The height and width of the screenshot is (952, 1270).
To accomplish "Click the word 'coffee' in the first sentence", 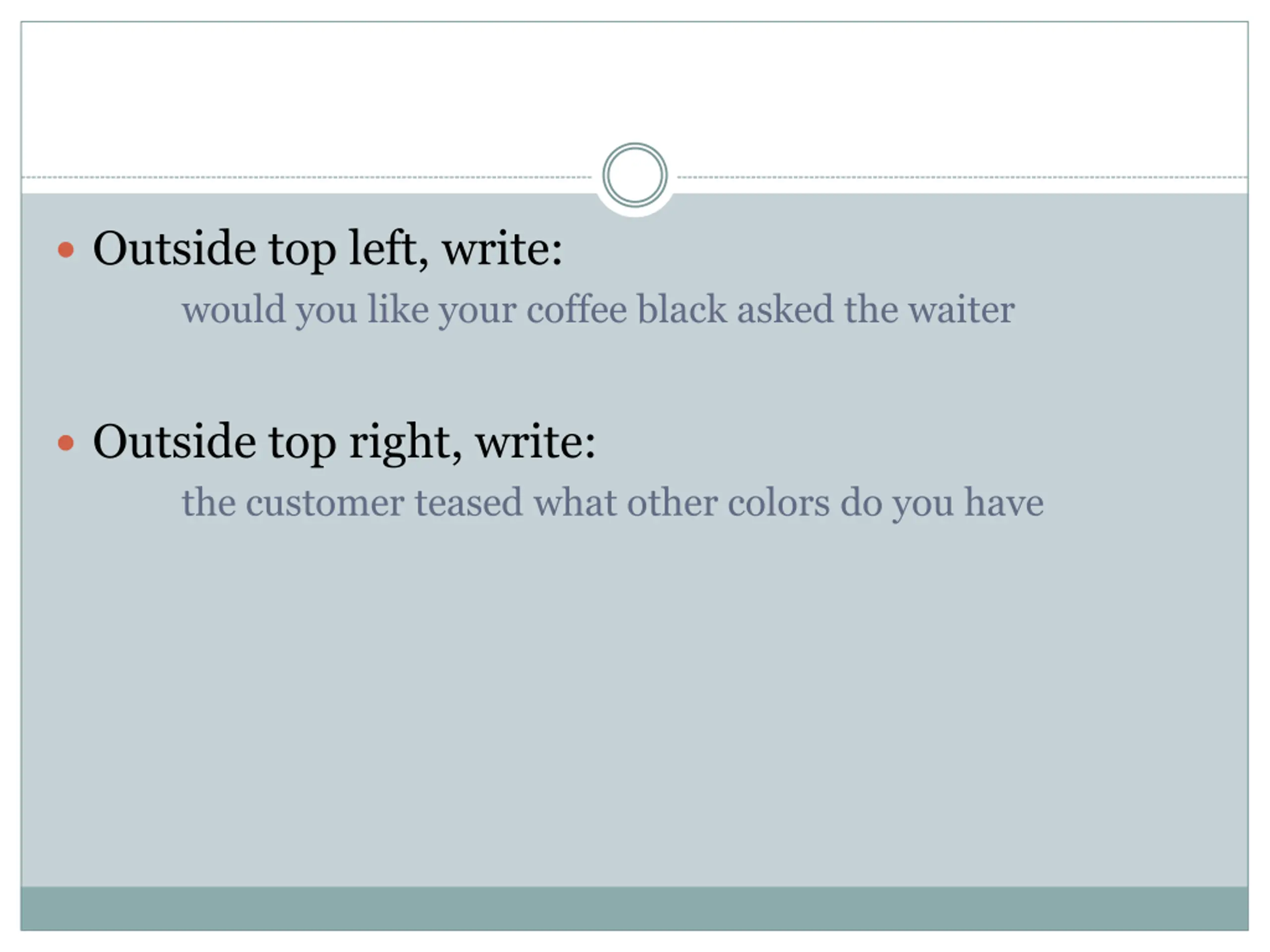I will pyautogui.click(x=577, y=310).
